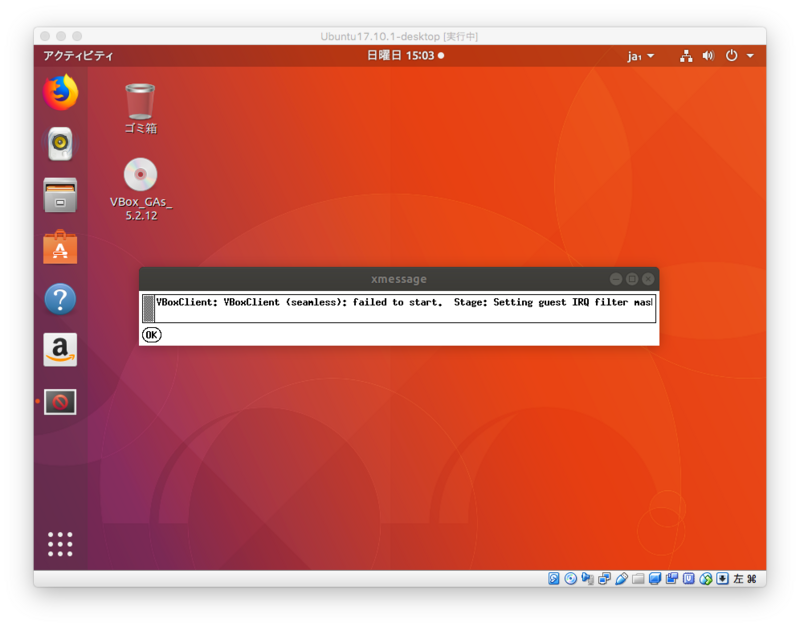Click the VirtualBox audio indicator
Image resolution: width=800 pixels, height=627 pixels.
[587, 579]
